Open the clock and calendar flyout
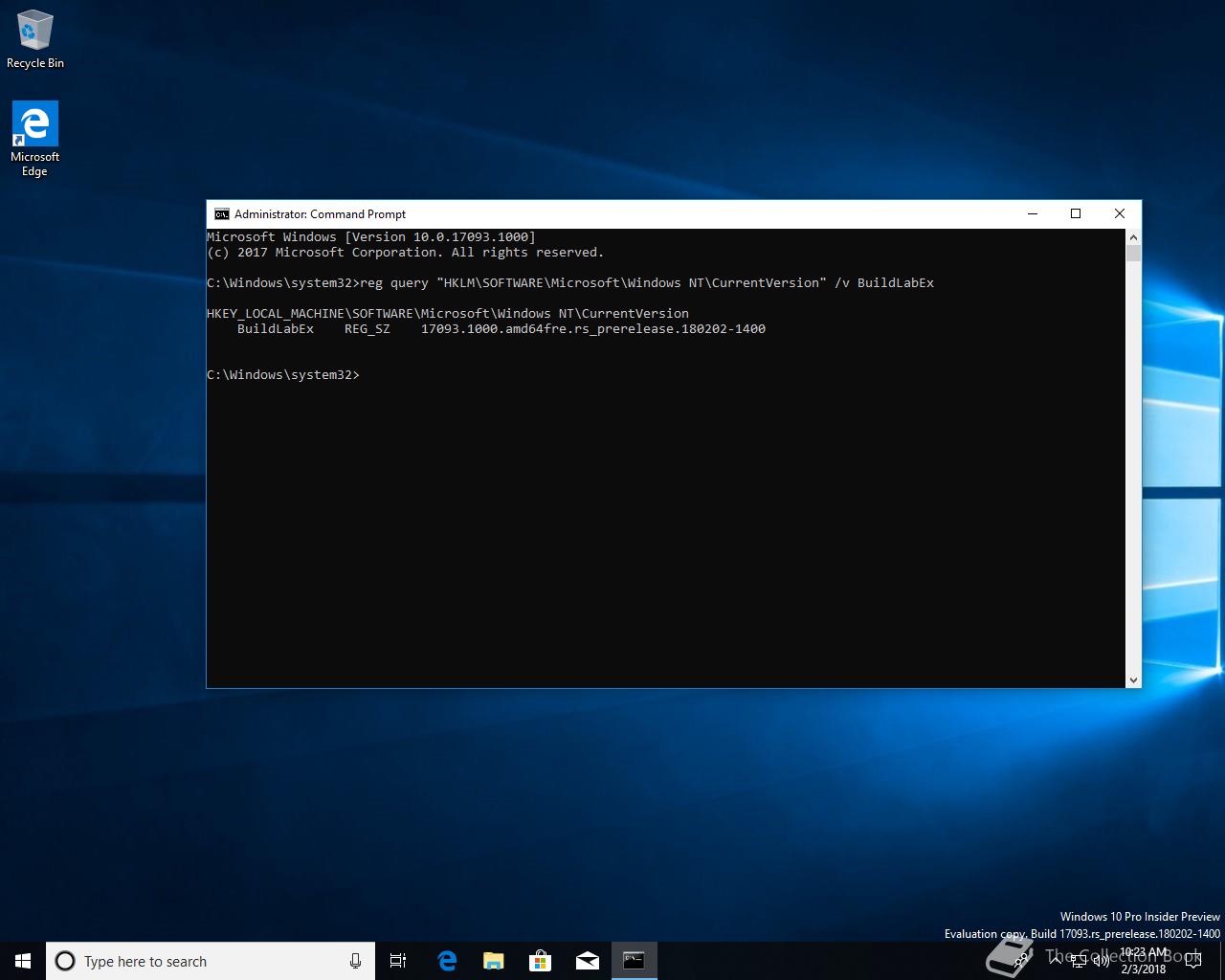The height and width of the screenshot is (980, 1225). (x=1144, y=961)
